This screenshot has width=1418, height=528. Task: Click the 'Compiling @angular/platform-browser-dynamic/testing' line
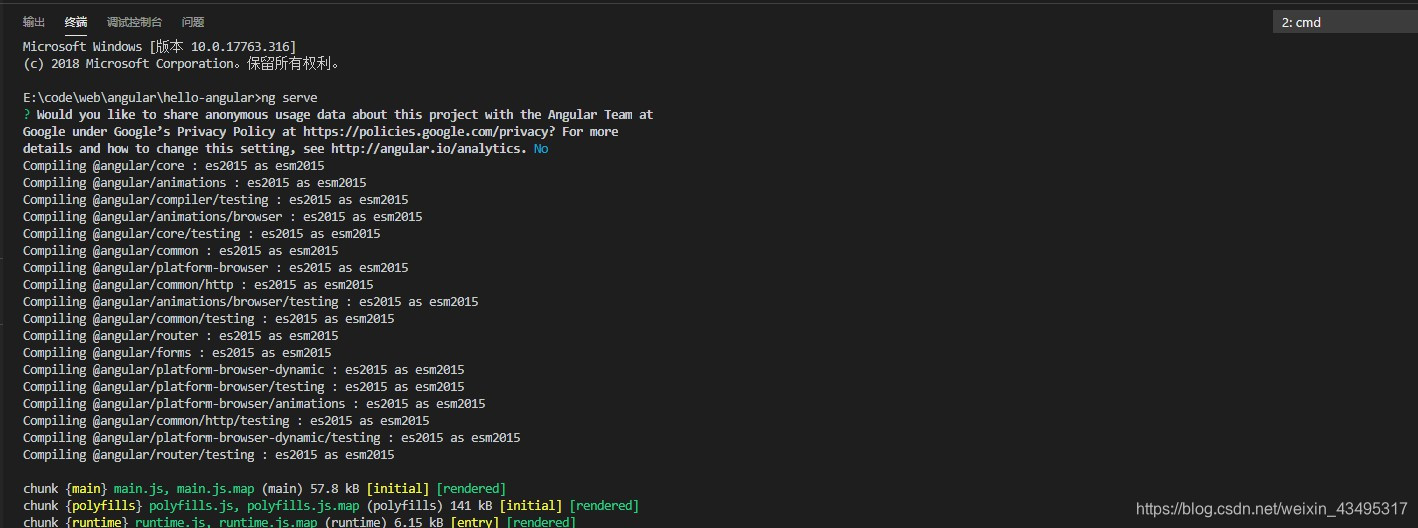pyautogui.click(x=272, y=438)
